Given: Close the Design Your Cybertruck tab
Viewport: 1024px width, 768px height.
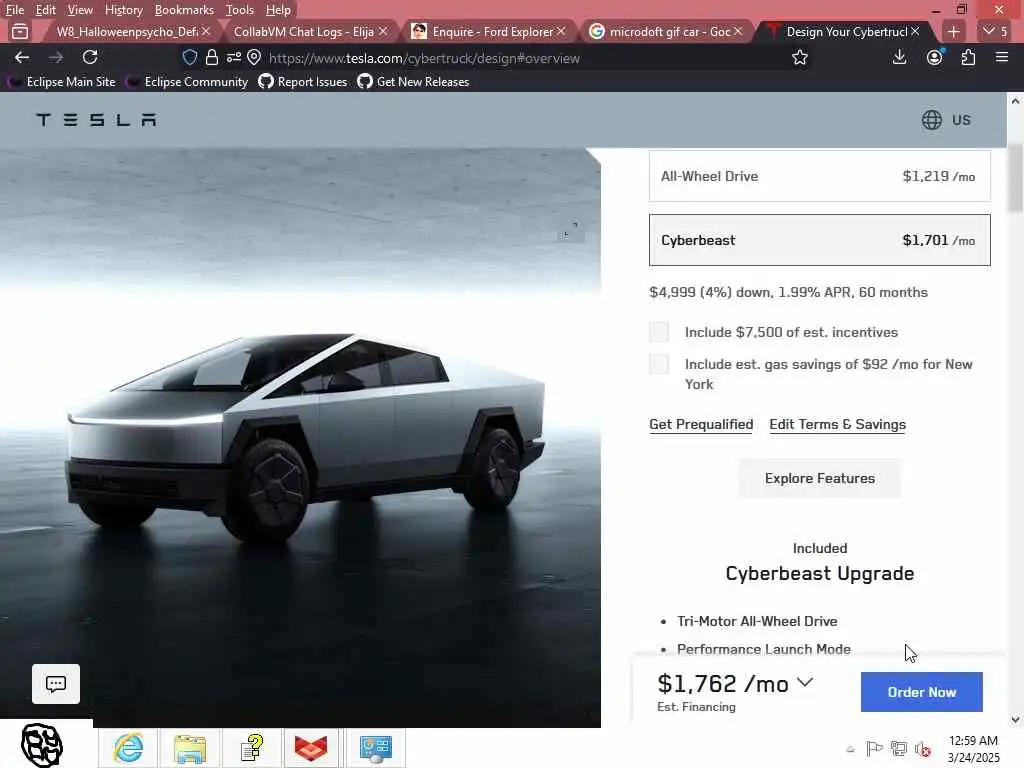Looking at the screenshot, I should [x=915, y=31].
